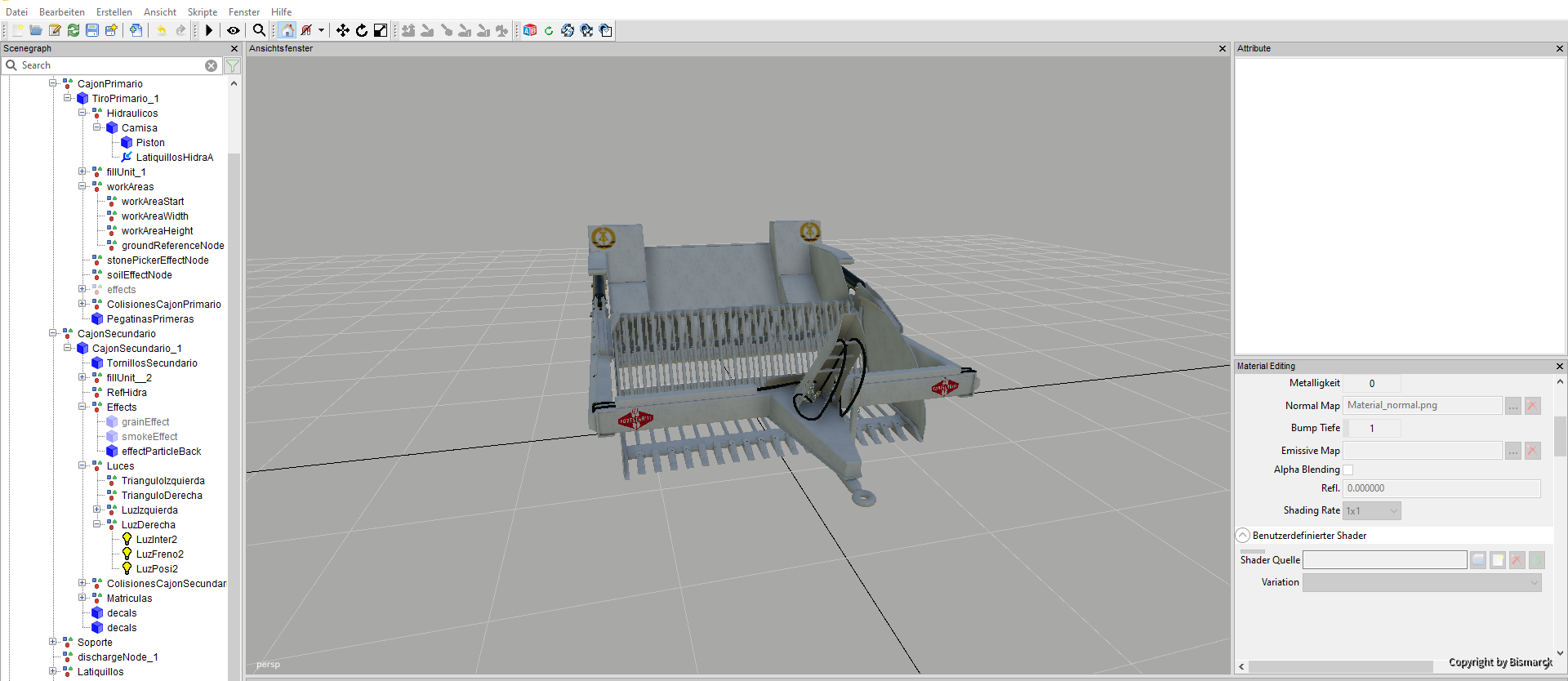Adjust the Bump Tiefe slider field
Viewport: 1568px width, 681px height.
1372,429
